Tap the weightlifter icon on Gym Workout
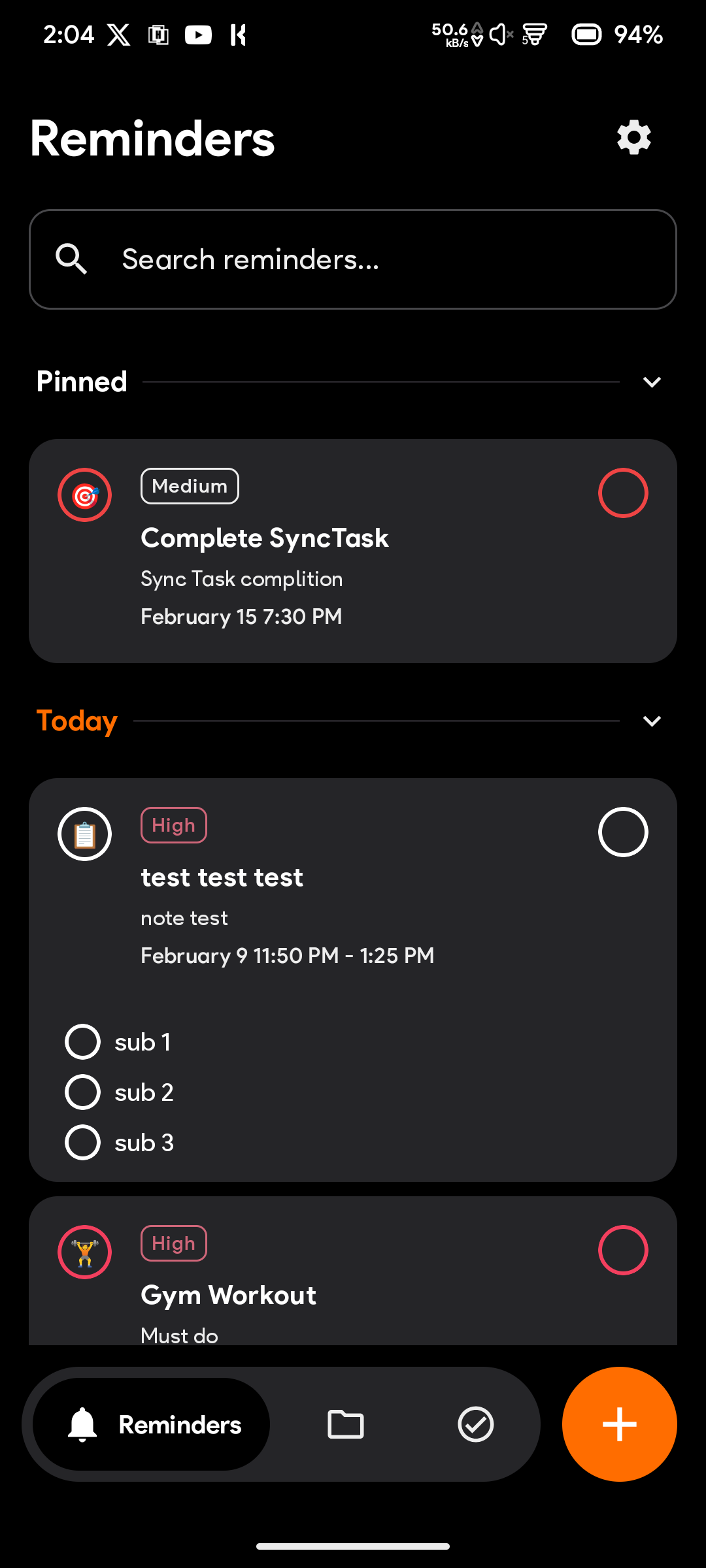This screenshot has height=1568, width=706. pos(85,1252)
